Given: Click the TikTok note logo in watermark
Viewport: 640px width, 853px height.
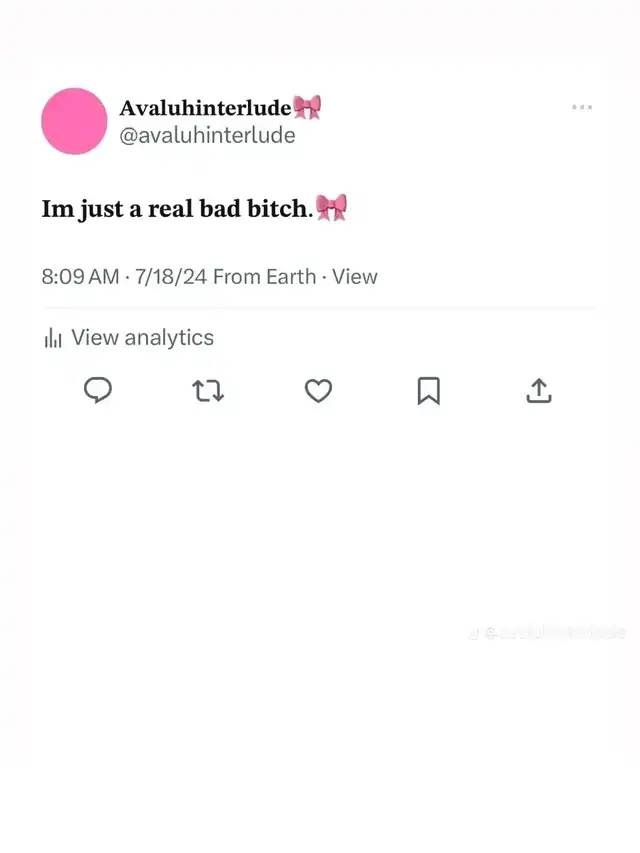Looking at the screenshot, I should (474, 634).
